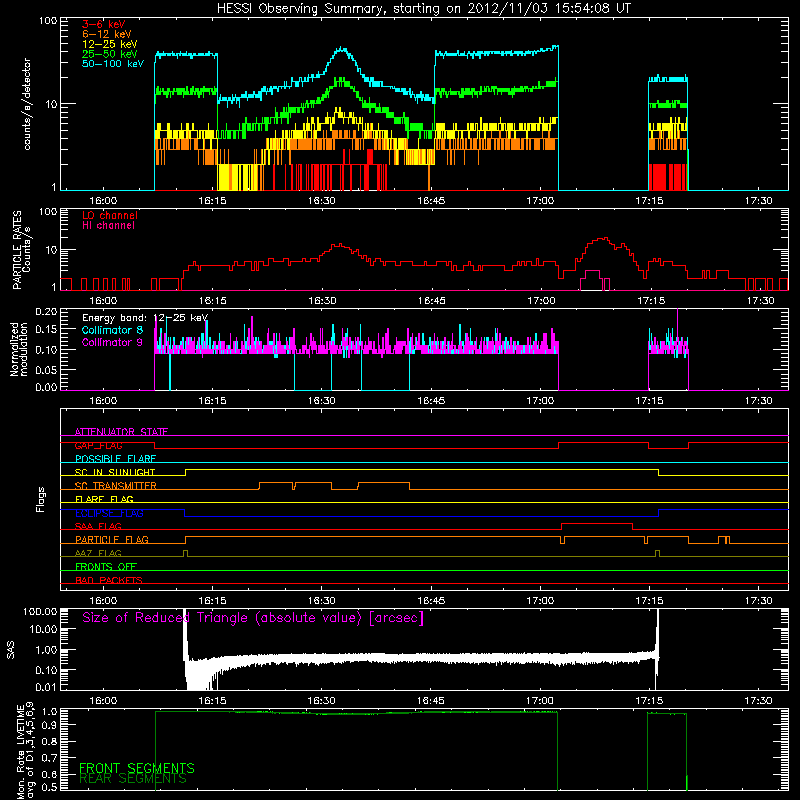Click 16:30 tick label on counts plot
This screenshot has height=800, width=800.
tap(321, 201)
